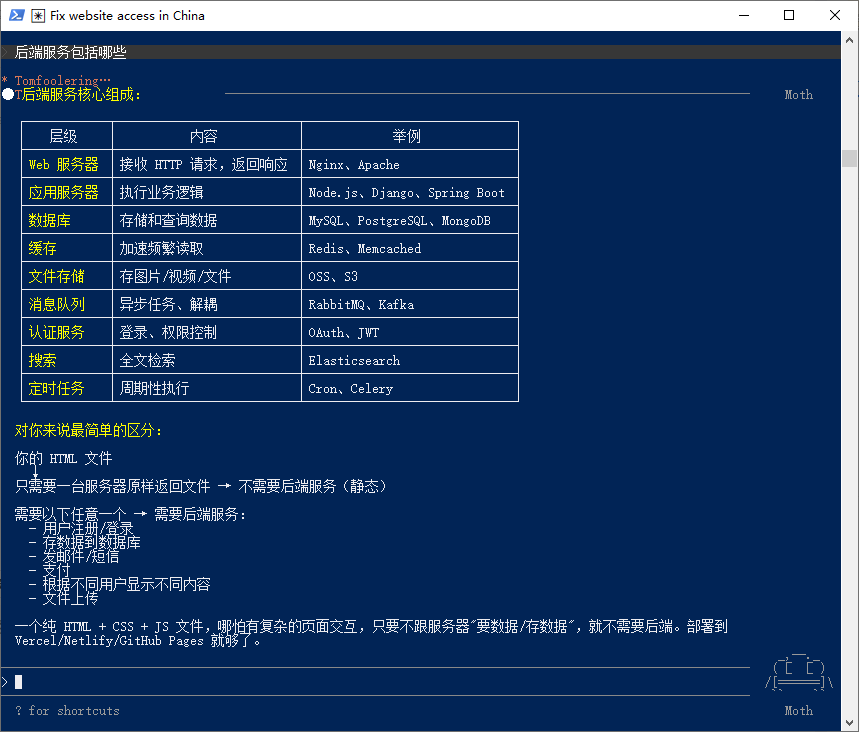The image size is (859, 732).
Task: Click the scrollbar down arrow
Action: click(849, 723)
